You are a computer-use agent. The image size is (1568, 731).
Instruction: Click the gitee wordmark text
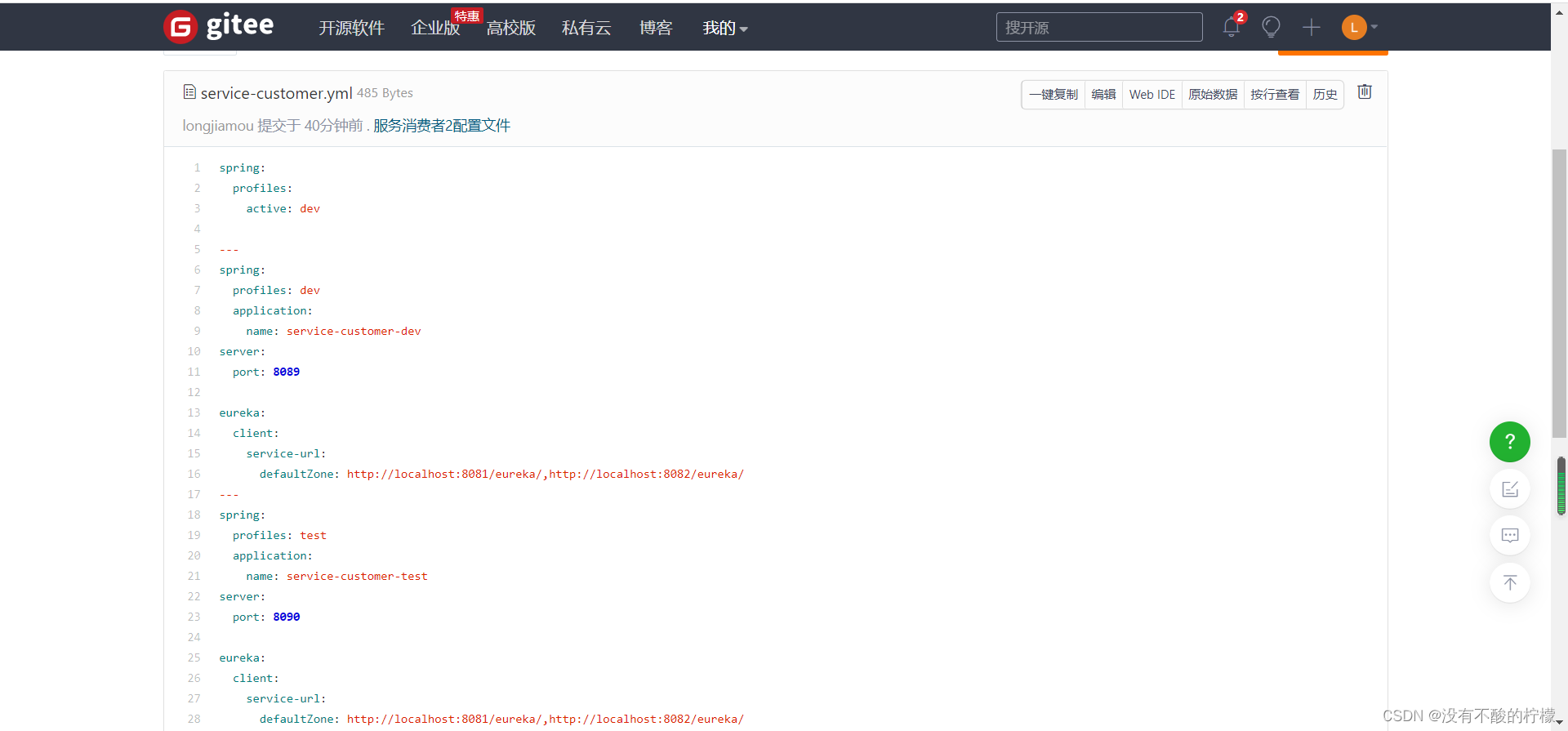240,25
